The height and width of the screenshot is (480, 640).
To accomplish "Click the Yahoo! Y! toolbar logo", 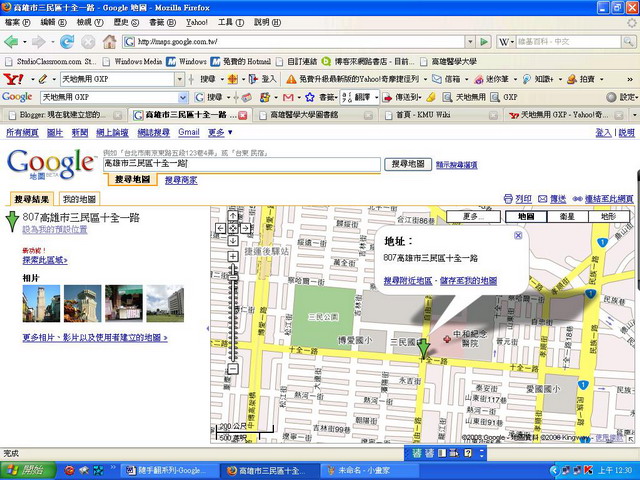I will click(x=13, y=79).
